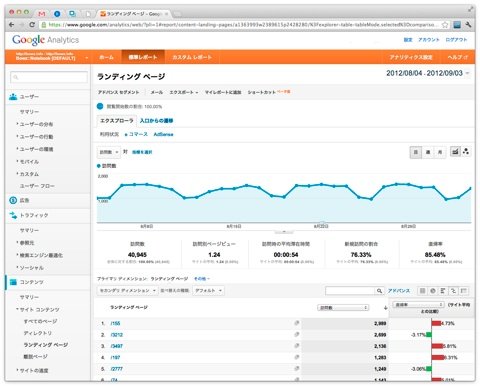
Task: Open the Gmail pinned browser tab
Action: (x=42, y=14)
